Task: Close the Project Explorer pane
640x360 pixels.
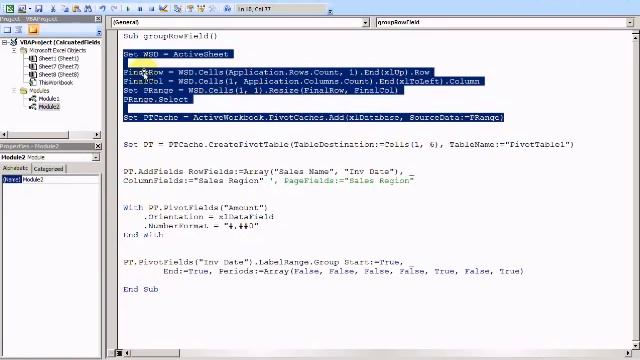Action: tap(98, 19)
